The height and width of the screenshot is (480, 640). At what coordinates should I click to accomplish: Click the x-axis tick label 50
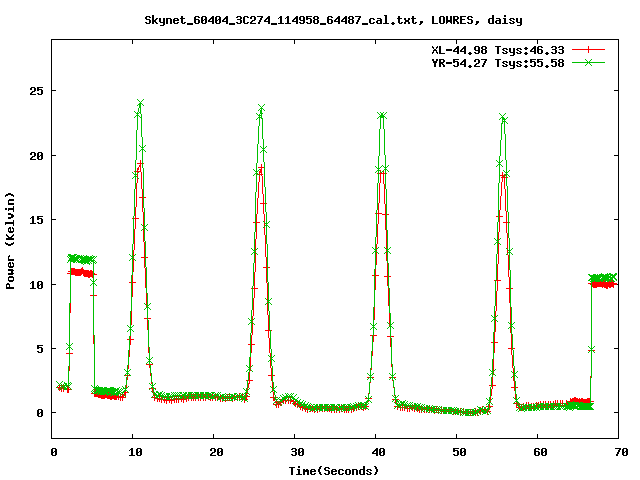pos(459,452)
